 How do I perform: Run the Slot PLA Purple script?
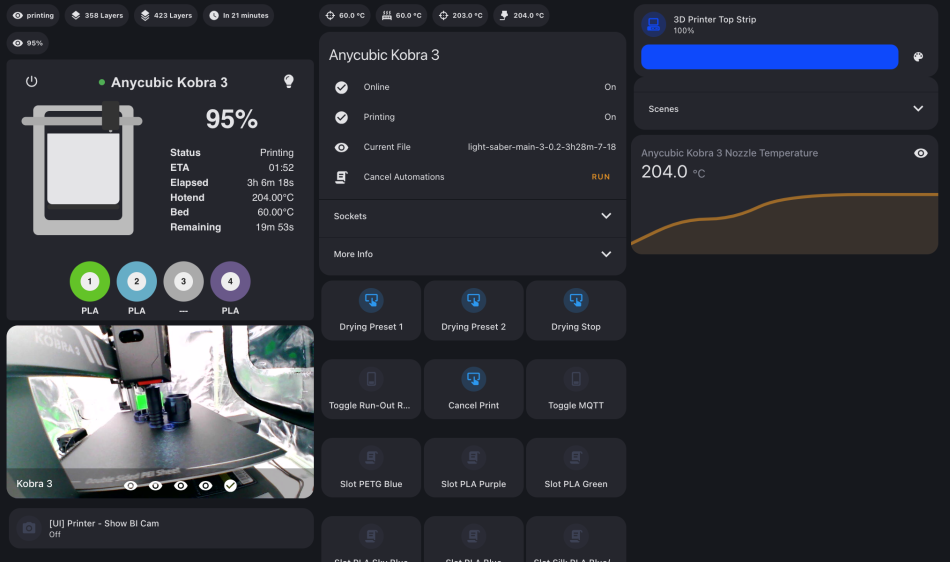tap(474, 468)
